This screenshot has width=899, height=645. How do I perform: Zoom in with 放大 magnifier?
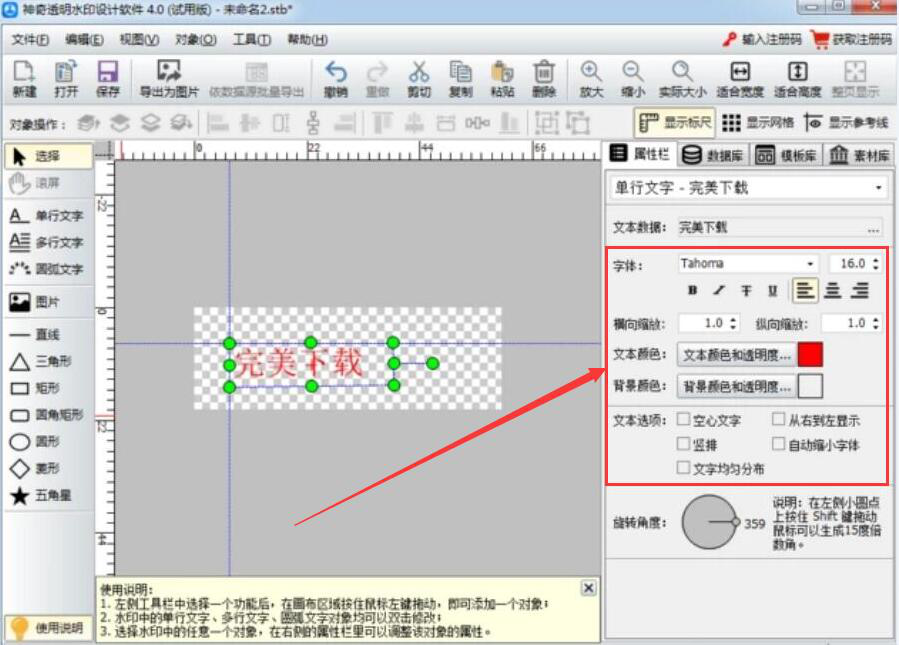(x=591, y=79)
